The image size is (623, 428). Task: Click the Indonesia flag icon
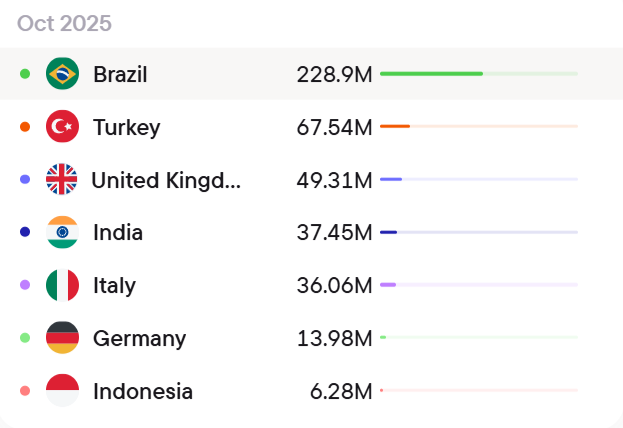(62, 391)
